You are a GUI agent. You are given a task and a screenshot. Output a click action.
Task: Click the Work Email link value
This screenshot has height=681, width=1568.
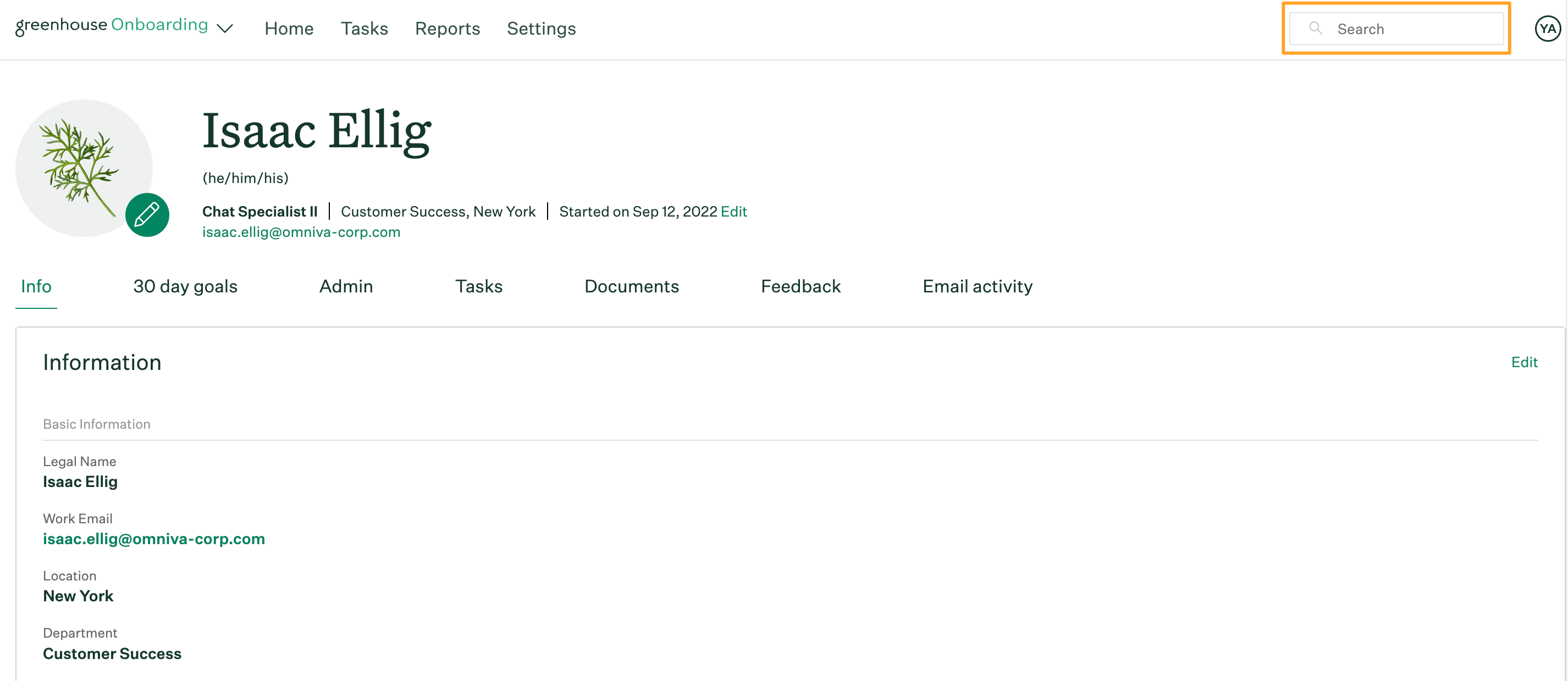coord(153,539)
